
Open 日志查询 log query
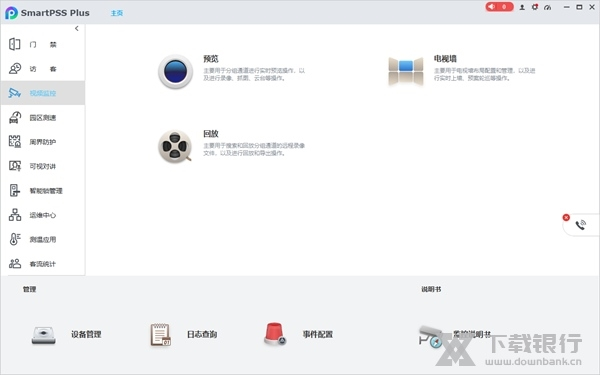click(x=184, y=335)
